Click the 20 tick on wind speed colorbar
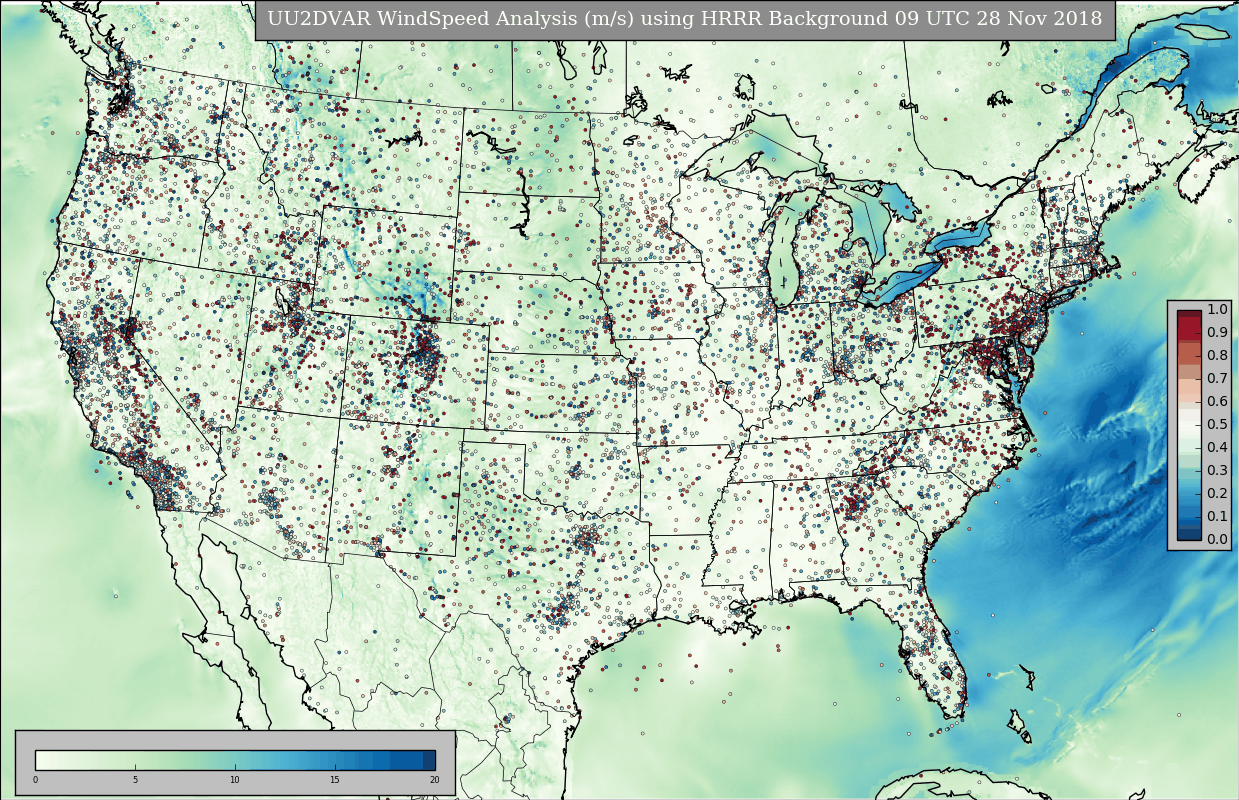 (434, 780)
